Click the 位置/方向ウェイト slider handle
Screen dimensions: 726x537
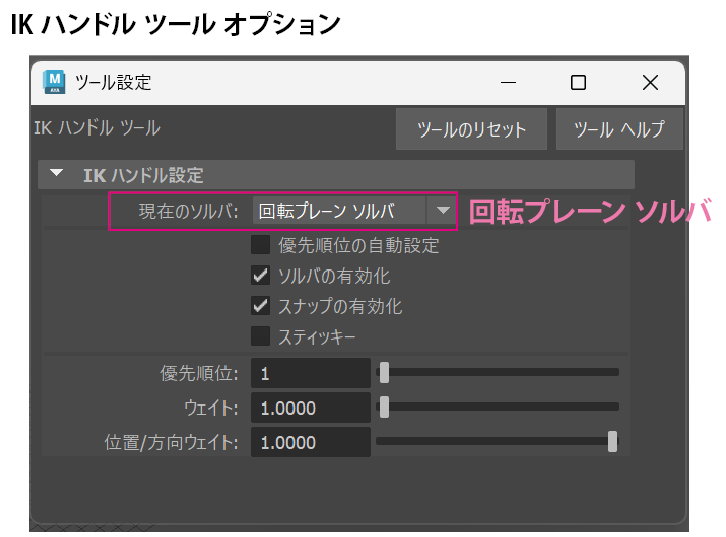click(x=612, y=441)
